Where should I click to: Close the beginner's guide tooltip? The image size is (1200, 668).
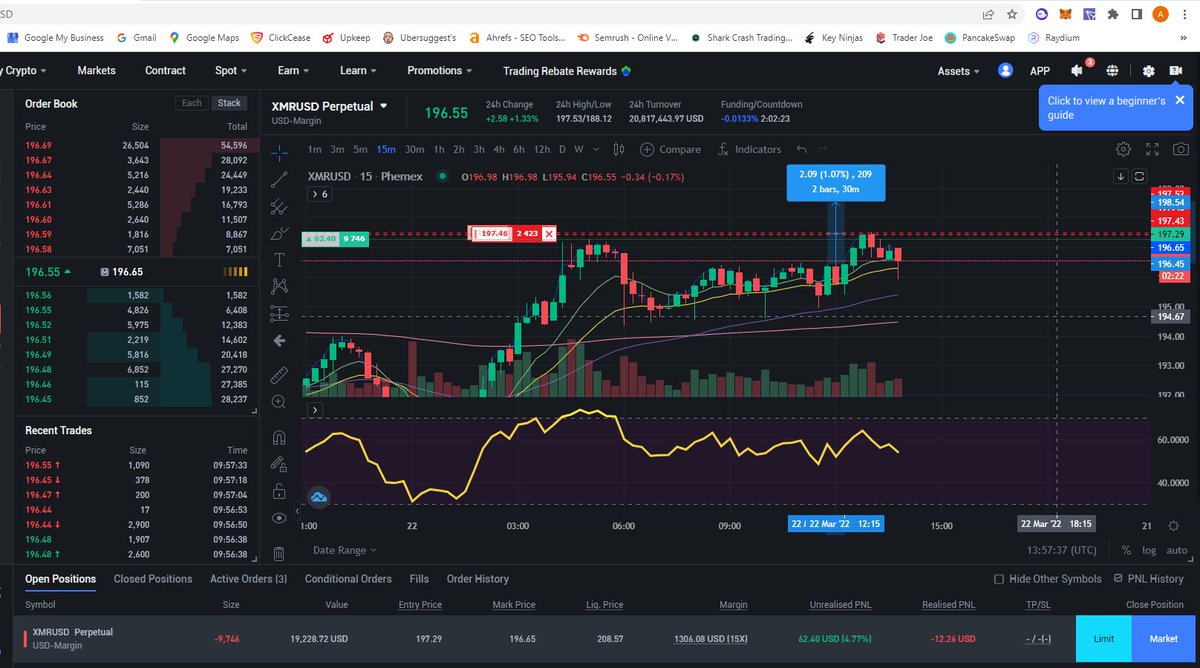1179,101
